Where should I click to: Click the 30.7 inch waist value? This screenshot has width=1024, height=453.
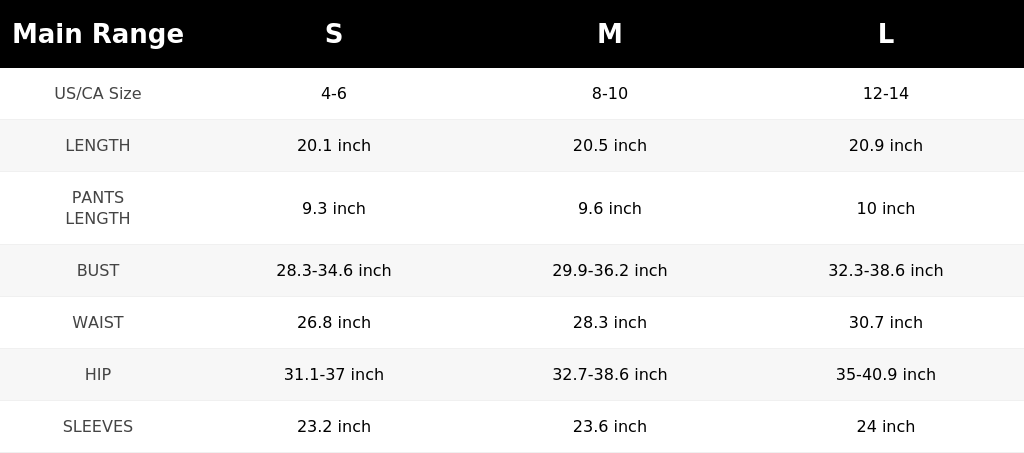tap(886, 322)
